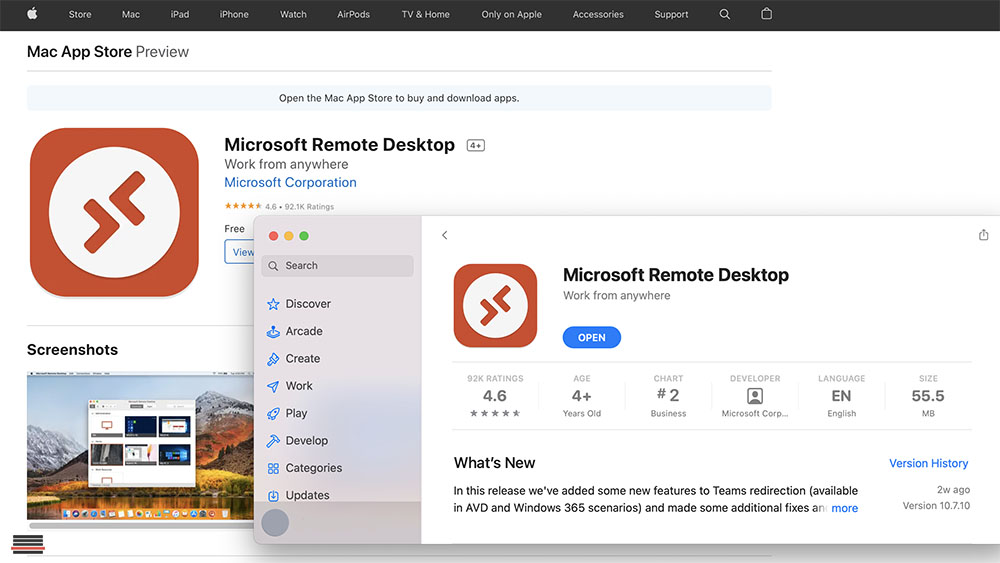Click the large Microsoft Remote Desktop icon on web page
The width and height of the screenshot is (1000, 563).
coord(114,212)
